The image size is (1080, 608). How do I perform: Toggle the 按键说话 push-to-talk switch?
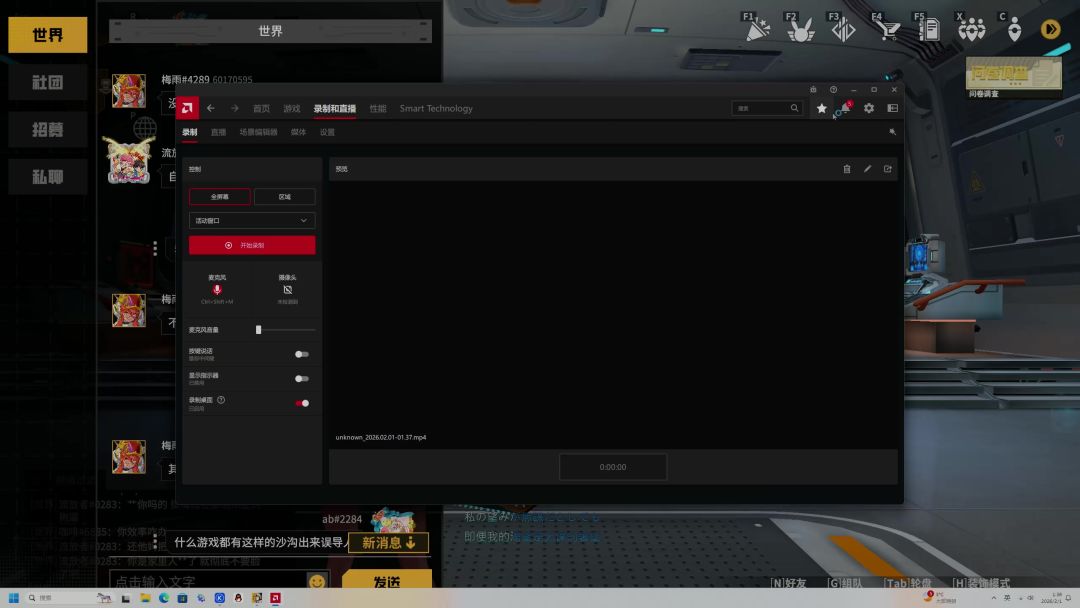[x=301, y=354]
